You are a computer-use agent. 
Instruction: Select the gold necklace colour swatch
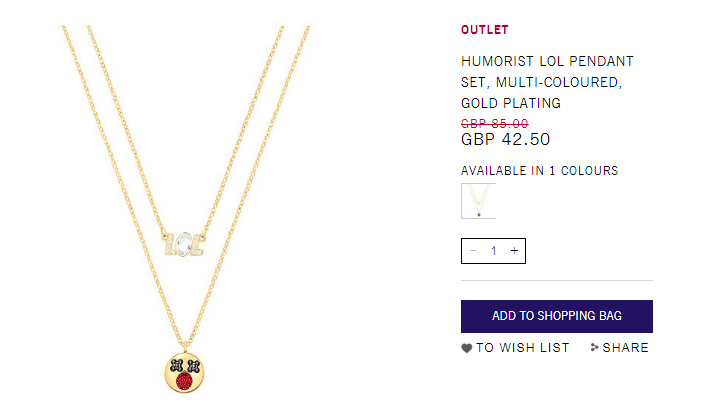click(478, 200)
